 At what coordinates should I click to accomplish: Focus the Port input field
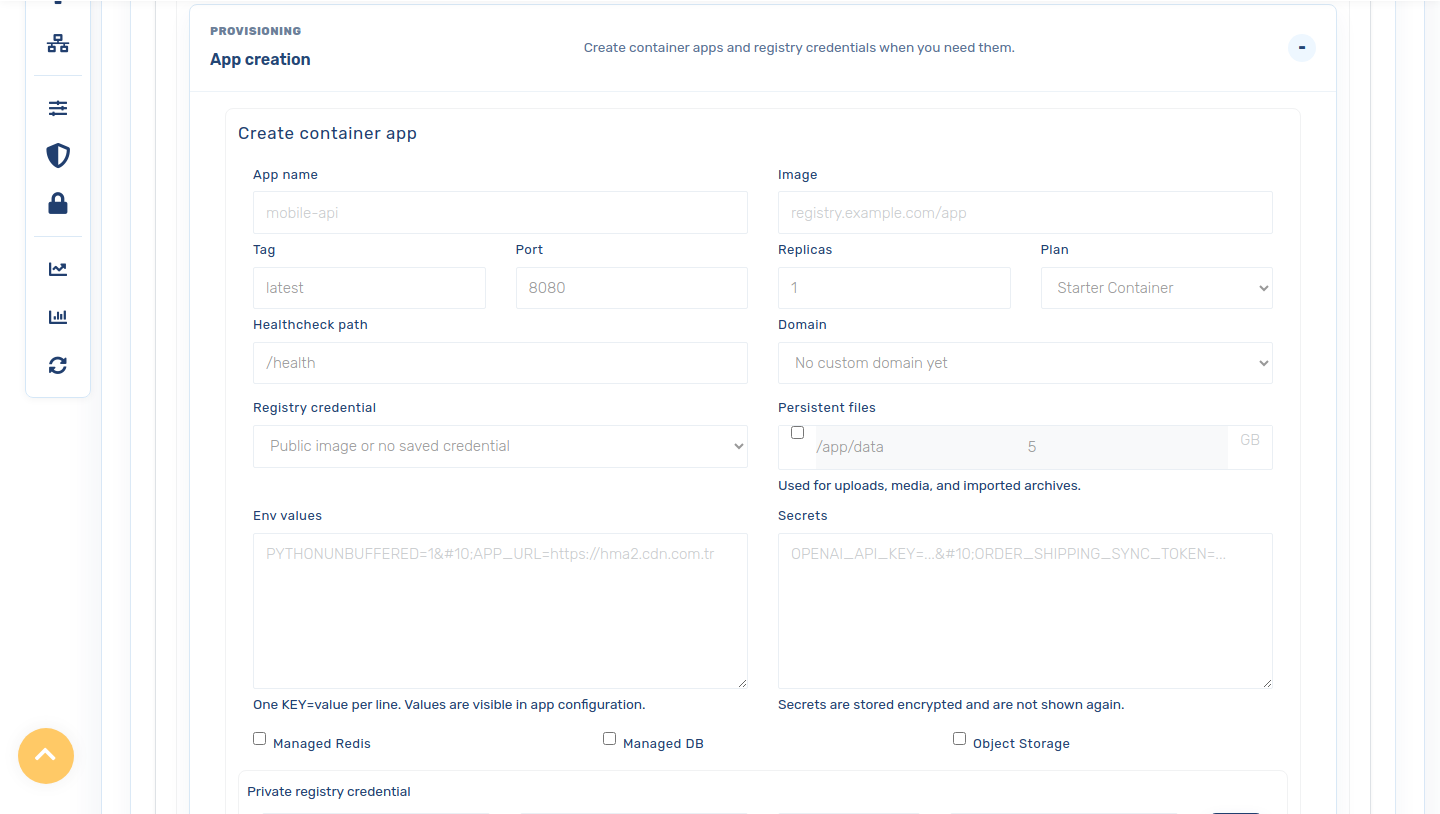[631, 288]
